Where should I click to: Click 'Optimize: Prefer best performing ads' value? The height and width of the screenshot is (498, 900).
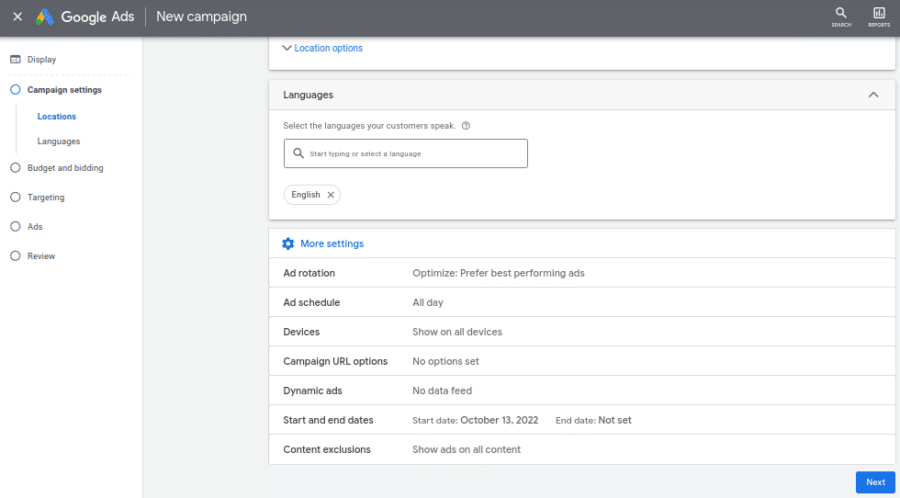click(498, 273)
